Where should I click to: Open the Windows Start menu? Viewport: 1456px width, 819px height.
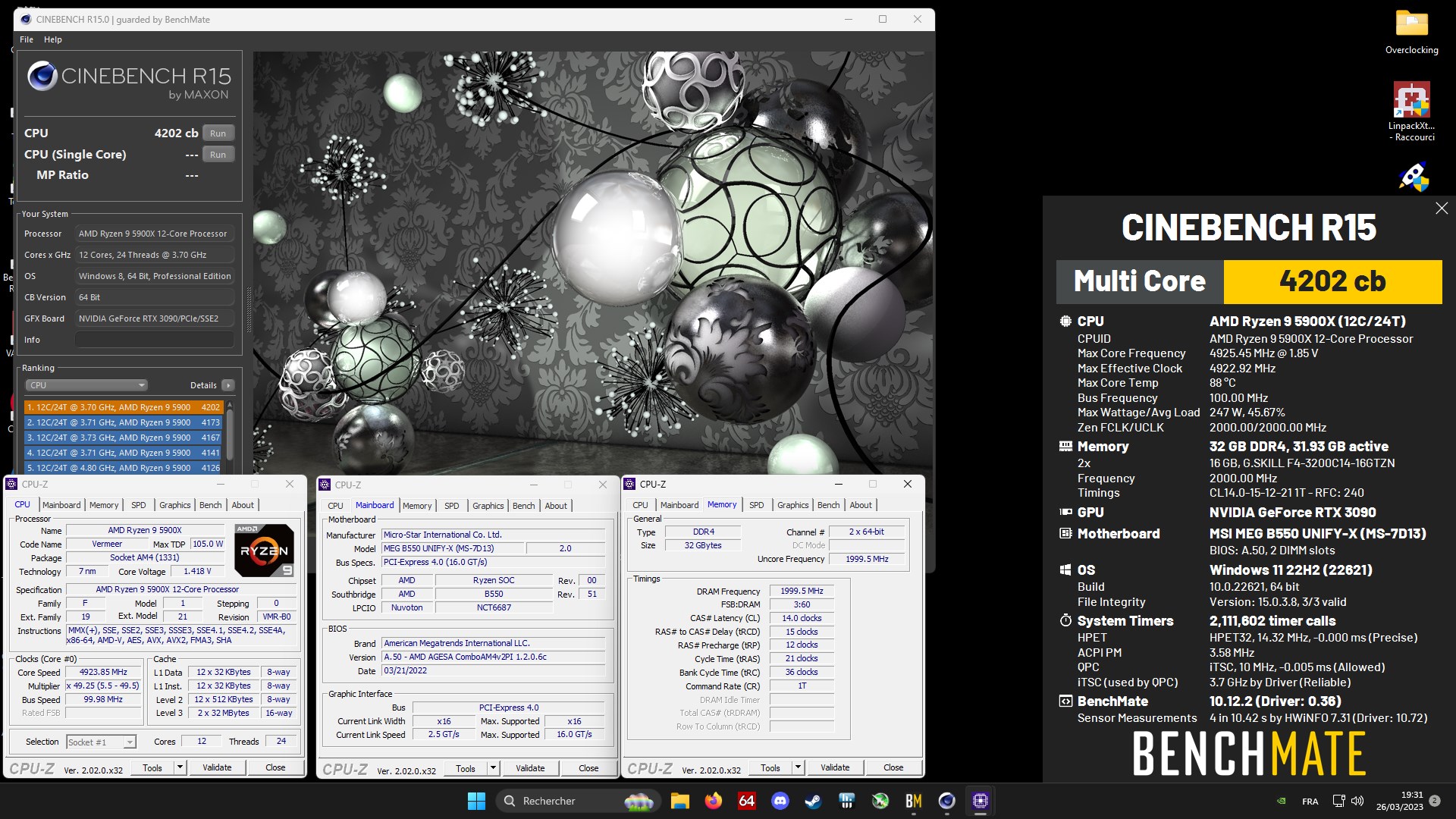476,801
